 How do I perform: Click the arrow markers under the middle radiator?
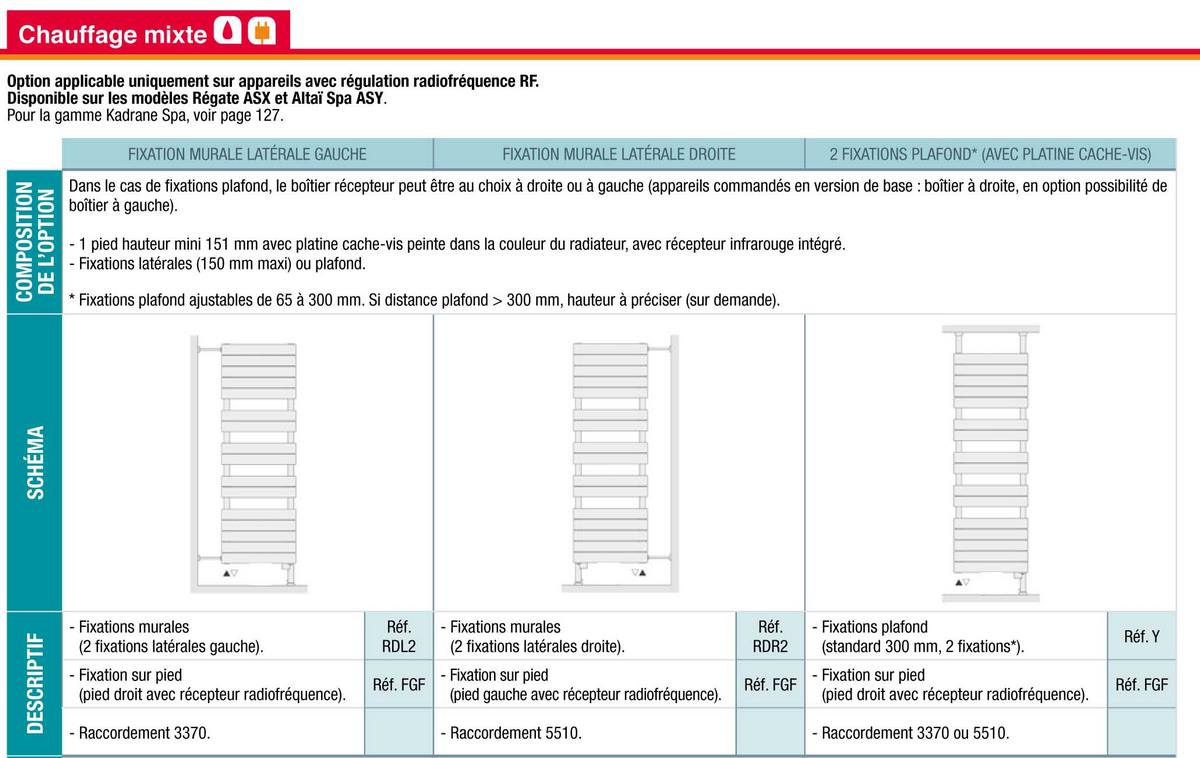point(637,573)
